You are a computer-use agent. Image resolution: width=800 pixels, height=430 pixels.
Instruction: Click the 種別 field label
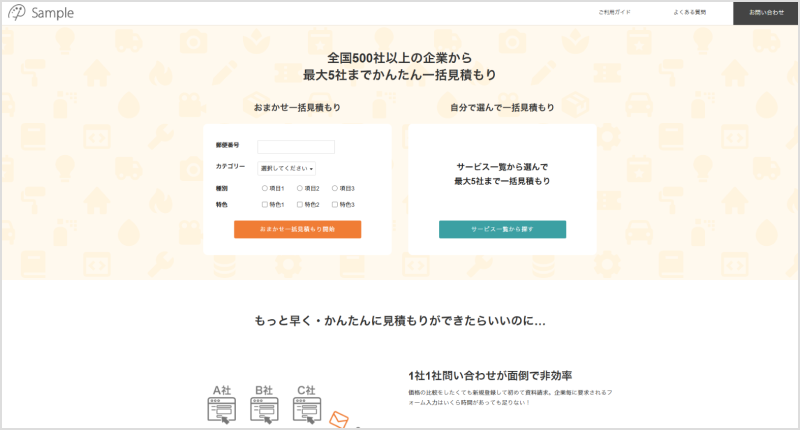tap(221, 188)
